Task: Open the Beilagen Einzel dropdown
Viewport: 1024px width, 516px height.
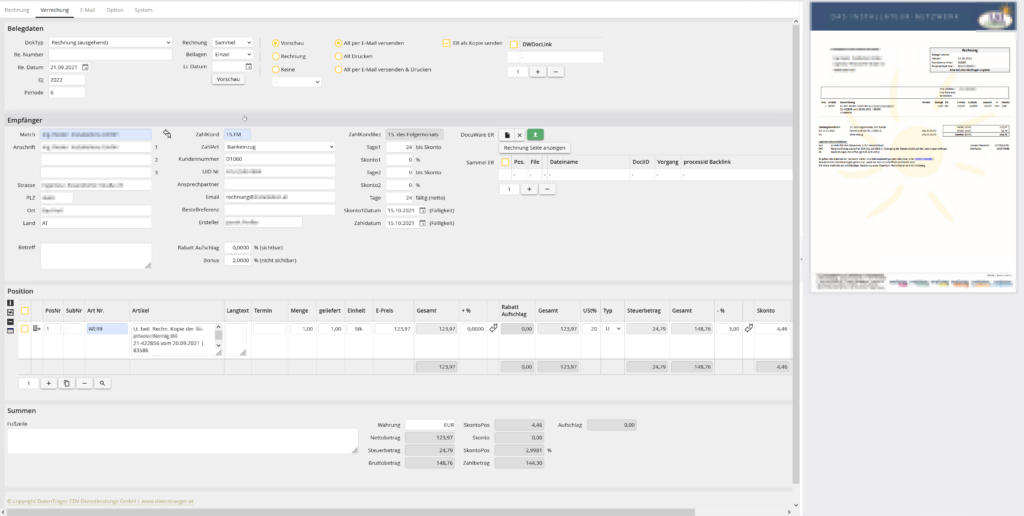Action: (x=232, y=54)
